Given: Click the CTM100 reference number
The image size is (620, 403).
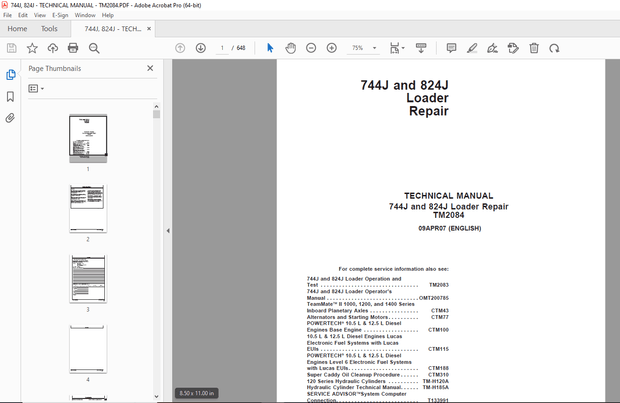Looking at the screenshot, I should 439,330.
